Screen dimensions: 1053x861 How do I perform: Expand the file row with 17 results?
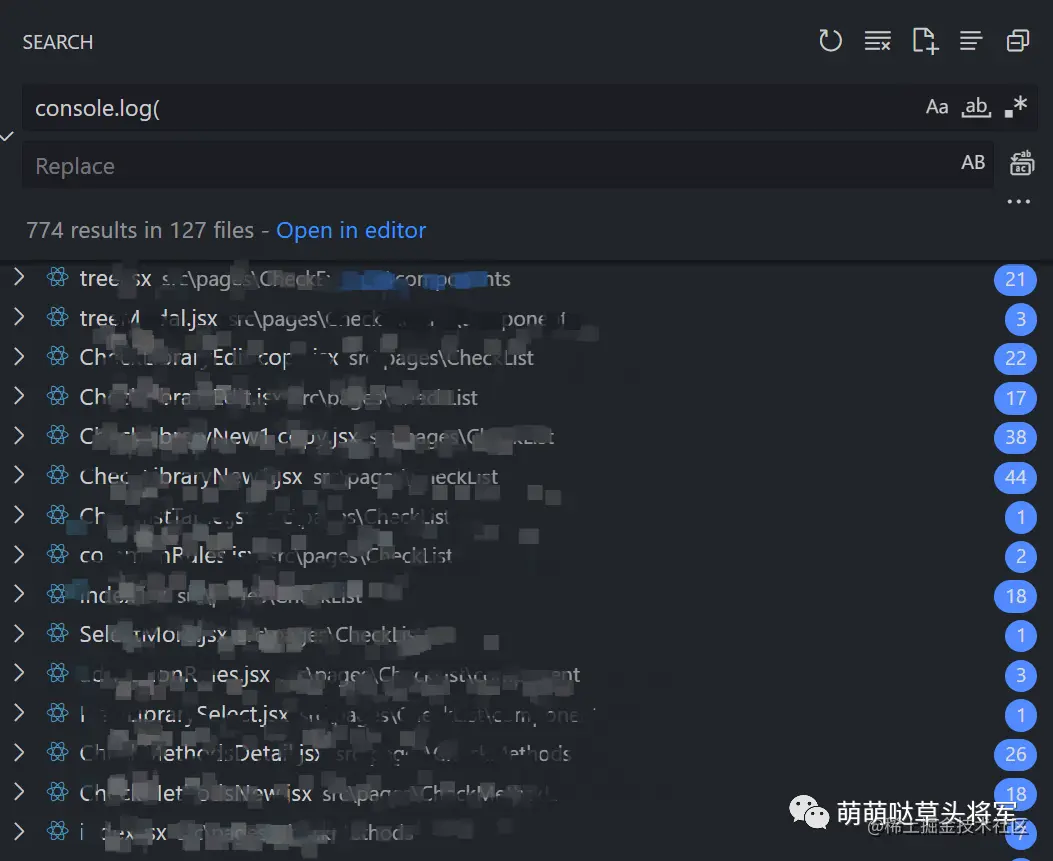click(x=19, y=396)
